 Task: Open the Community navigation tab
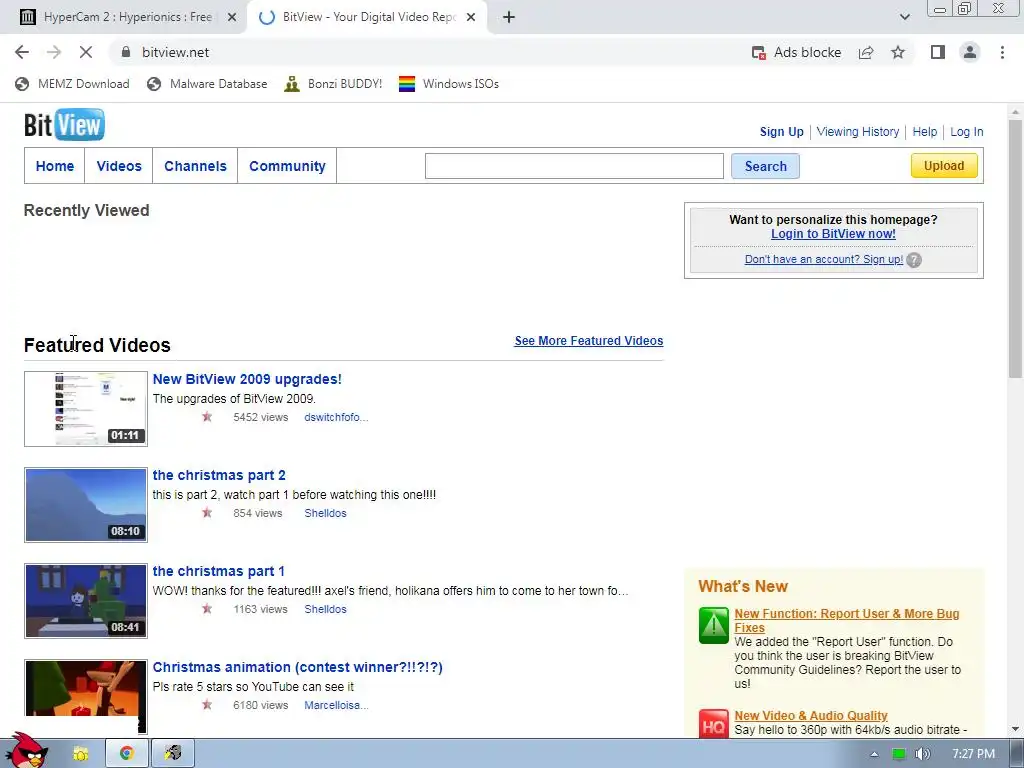pyautogui.click(x=287, y=166)
